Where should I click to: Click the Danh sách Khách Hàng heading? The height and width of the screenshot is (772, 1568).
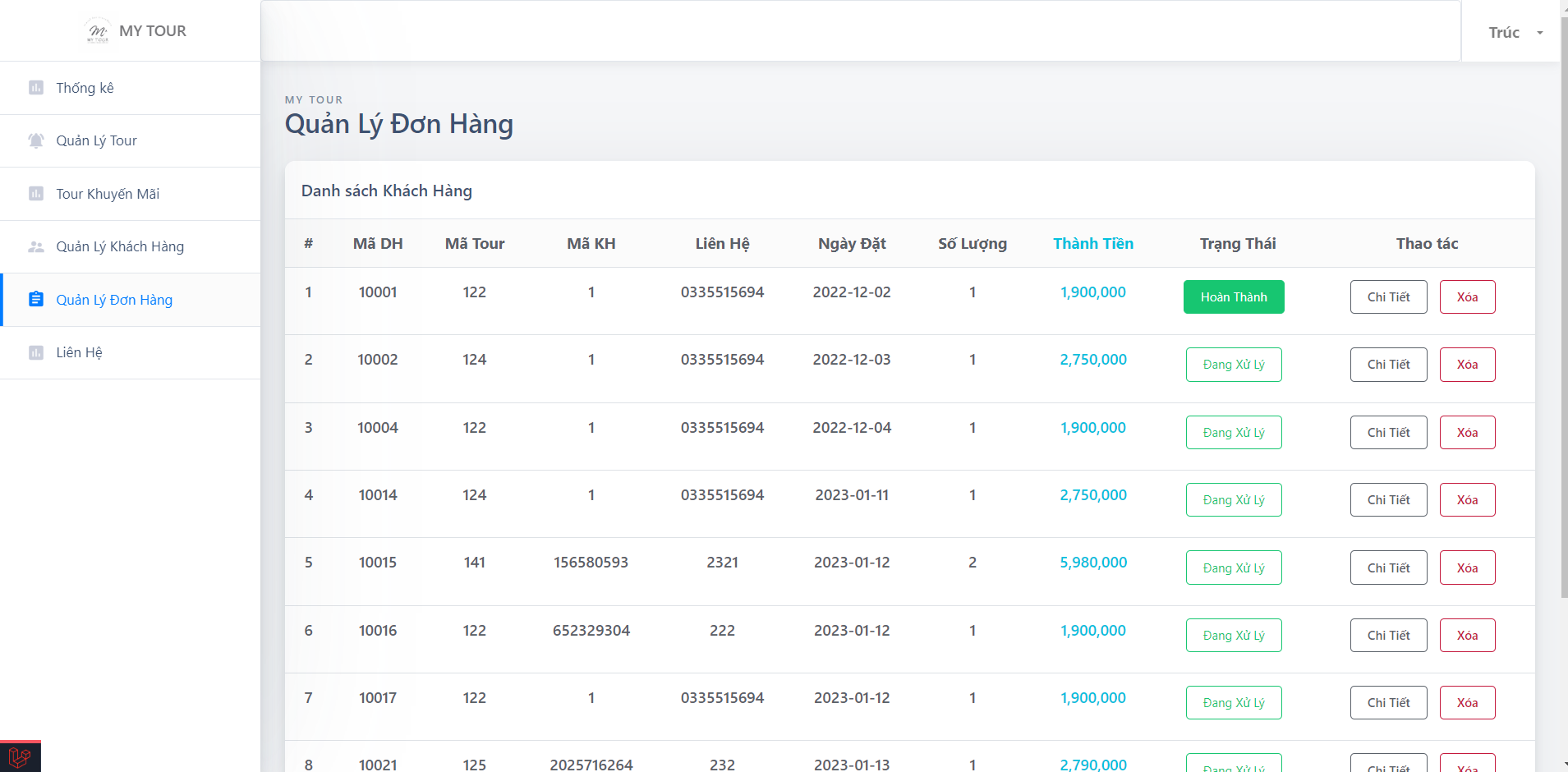(x=387, y=191)
